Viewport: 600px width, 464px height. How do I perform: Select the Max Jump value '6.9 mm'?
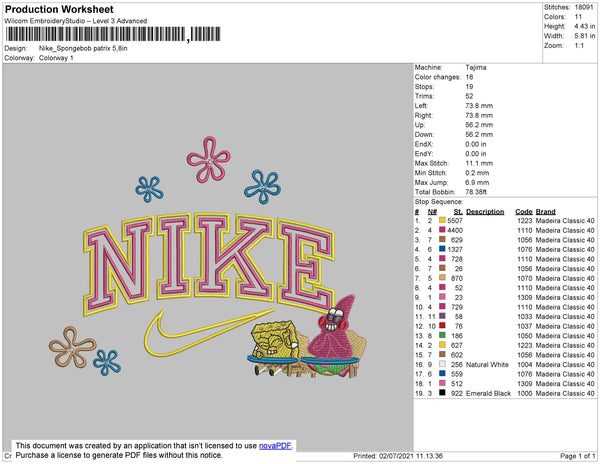pyautogui.click(x=477, y=182)
